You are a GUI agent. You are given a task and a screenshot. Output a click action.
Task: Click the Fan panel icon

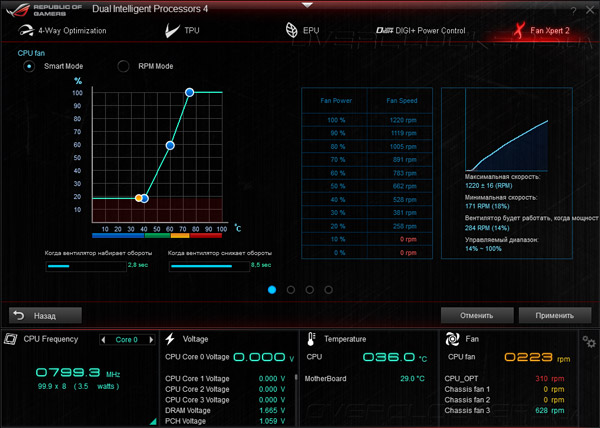point(452,339)
